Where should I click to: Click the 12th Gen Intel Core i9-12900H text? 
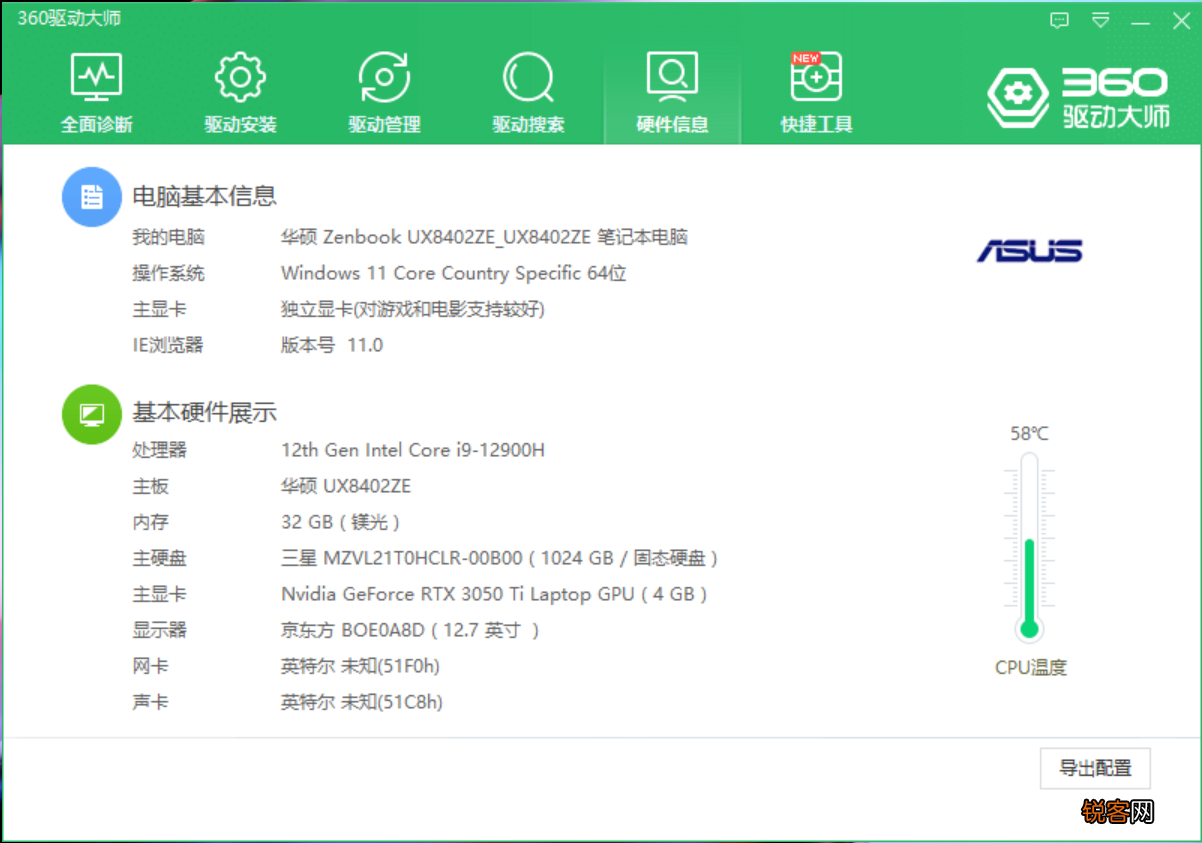pos(413,450)
